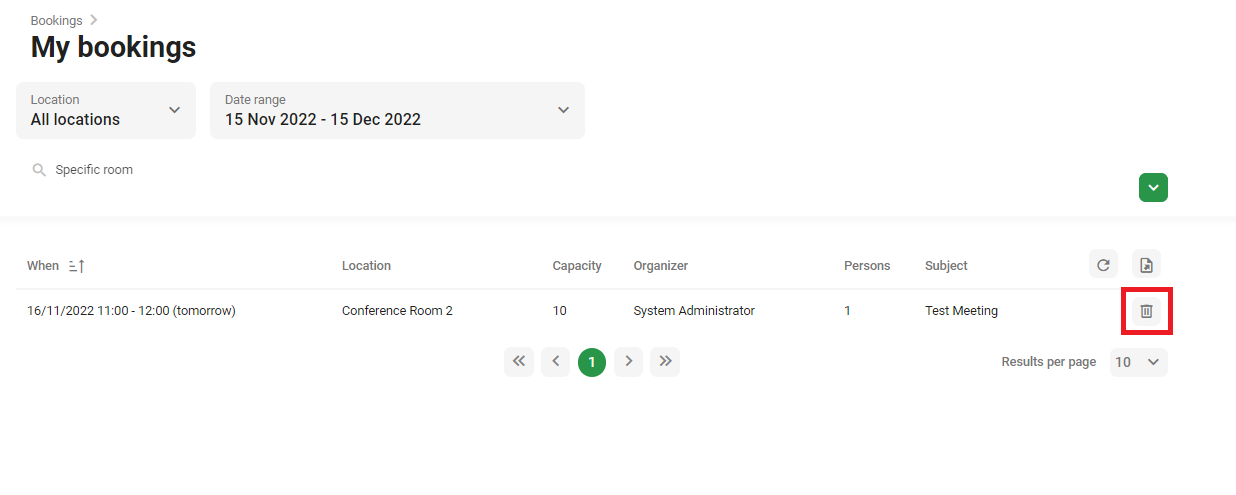Jump to the last page

(x=665, y=362)
